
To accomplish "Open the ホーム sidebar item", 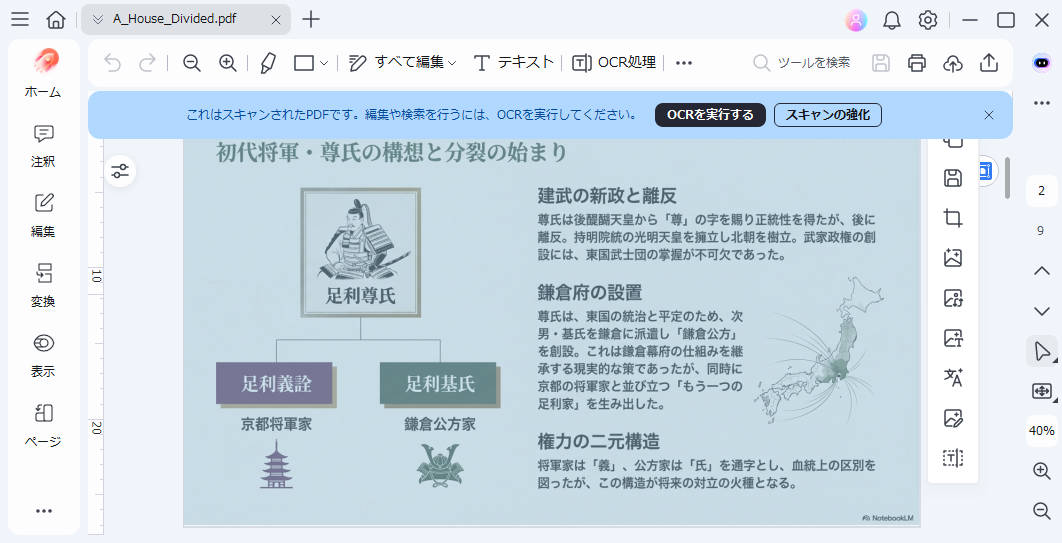I will point(43,73).
